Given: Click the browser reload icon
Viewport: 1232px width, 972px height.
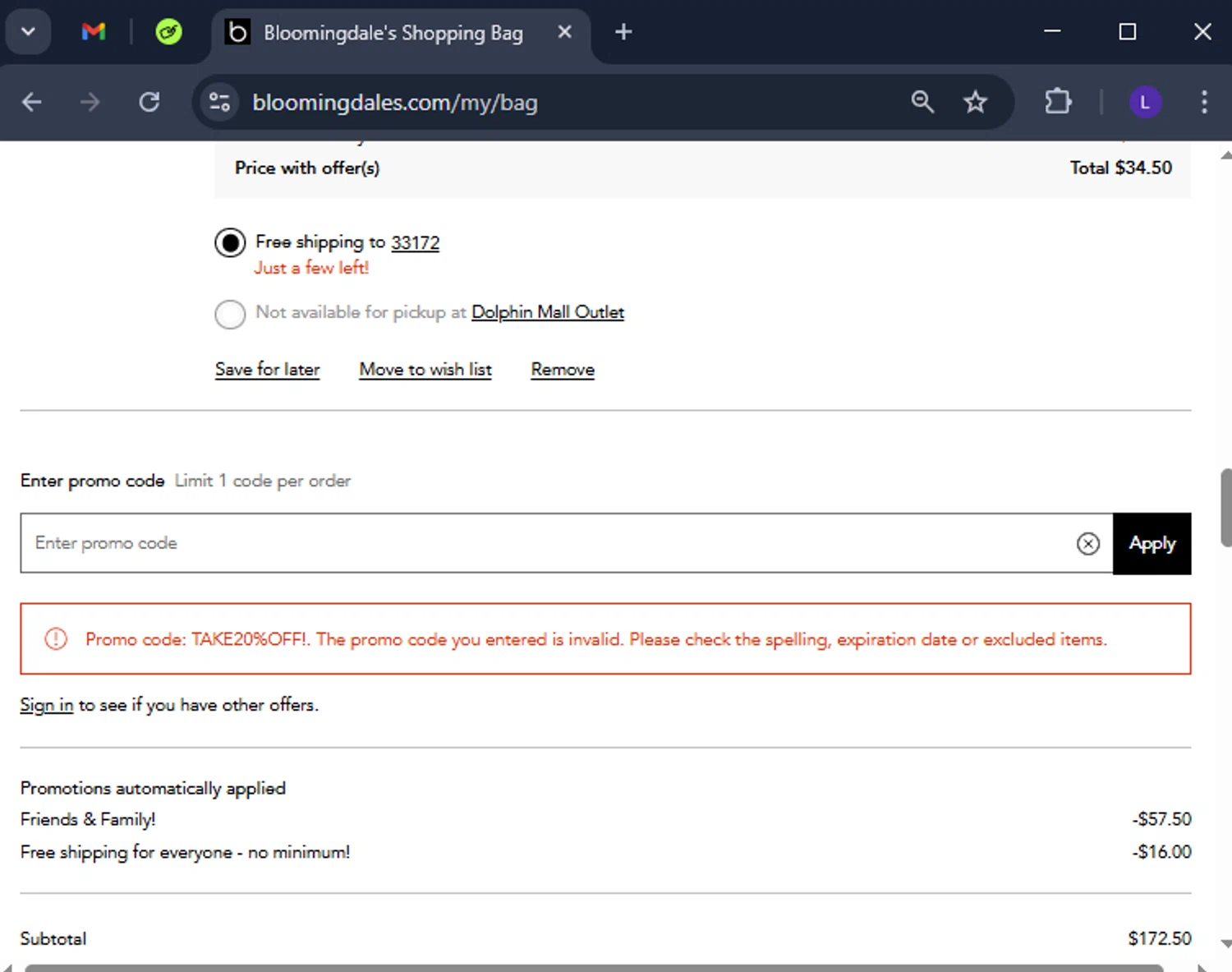Looking at the screenshot, I should tap(149, 102).
